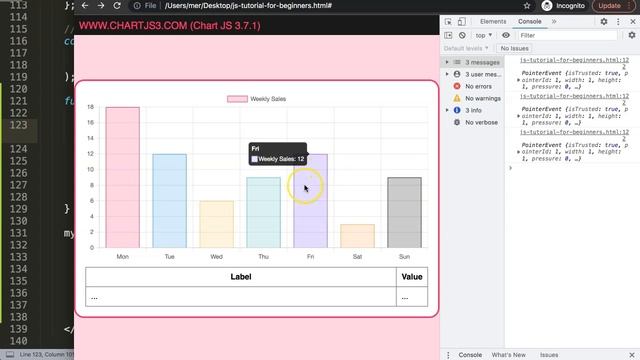Expand the 3 info group
Viewport: 640px width, 360px height.
[x=447, y=110]
